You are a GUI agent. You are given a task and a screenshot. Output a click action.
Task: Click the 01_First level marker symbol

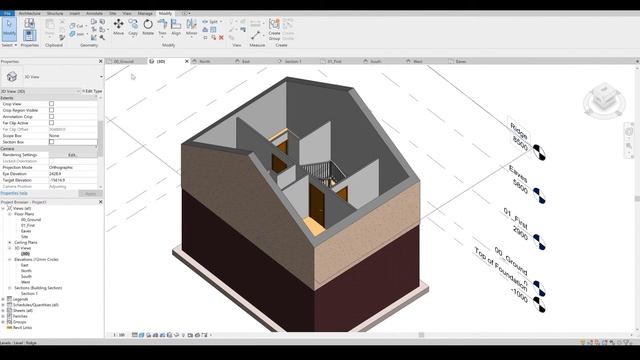(539, 242)
